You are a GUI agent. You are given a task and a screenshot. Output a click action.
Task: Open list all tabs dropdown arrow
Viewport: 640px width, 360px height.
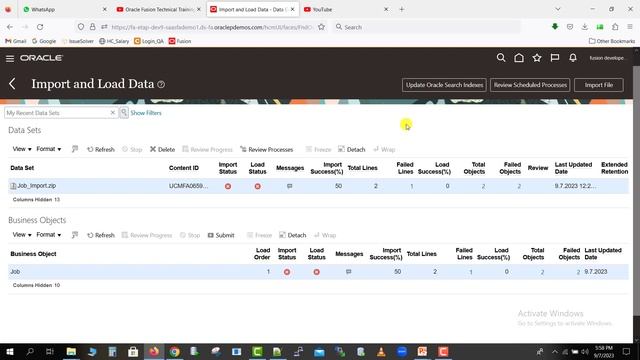click(x=558, y=9)
